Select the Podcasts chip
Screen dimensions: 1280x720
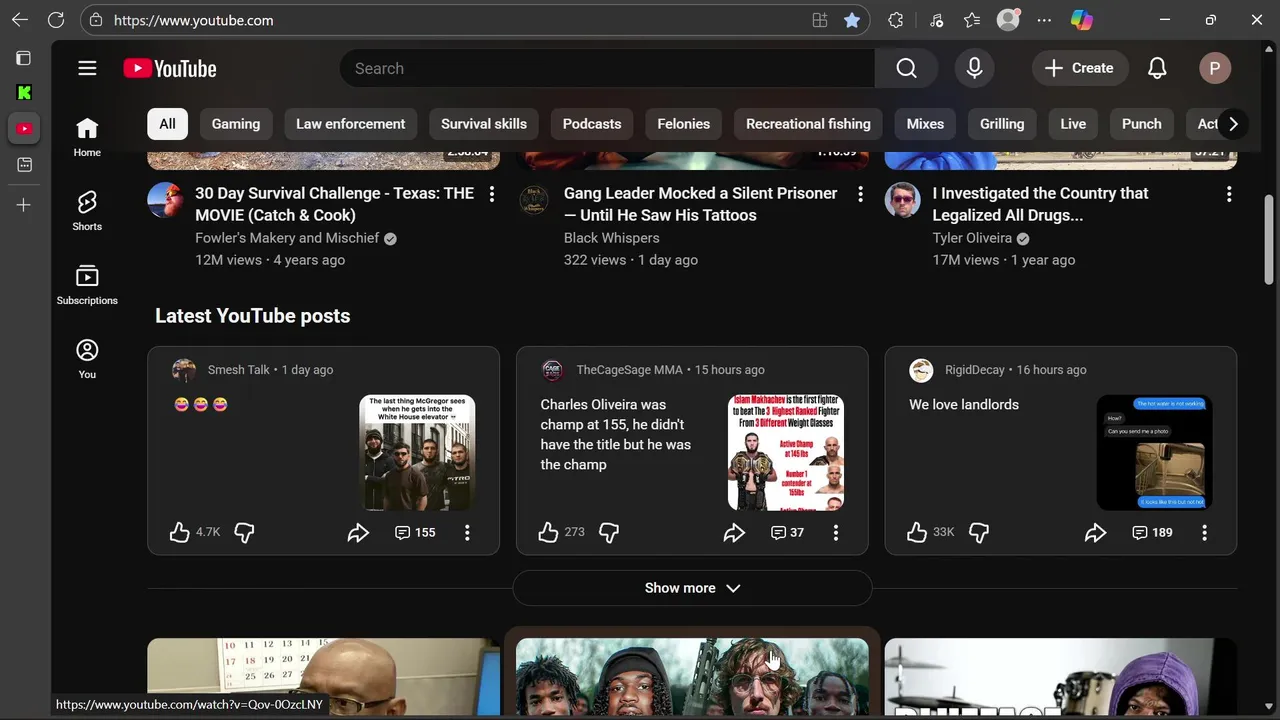coord(592,124)
